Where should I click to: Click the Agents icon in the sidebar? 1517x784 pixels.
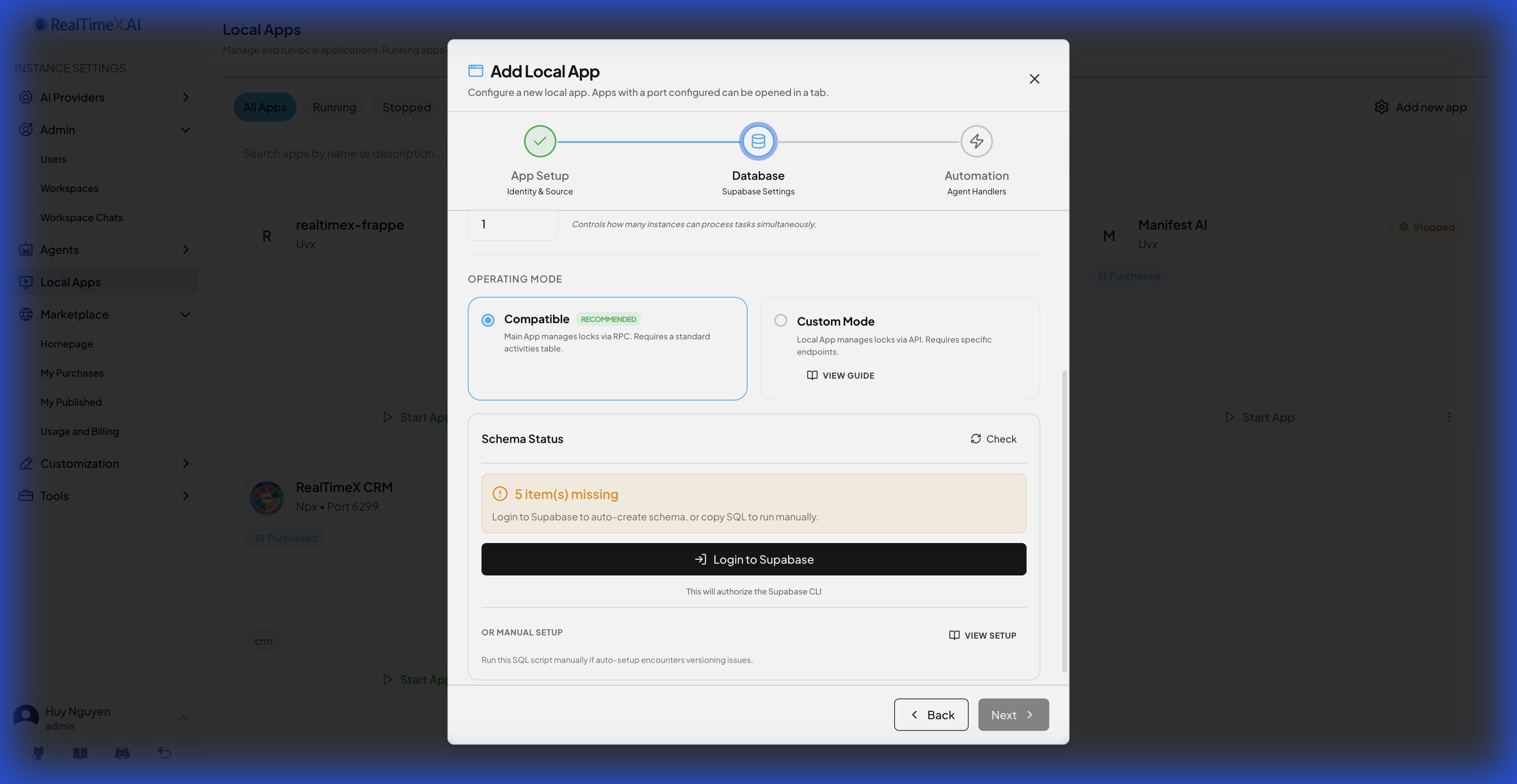point(26,250)
